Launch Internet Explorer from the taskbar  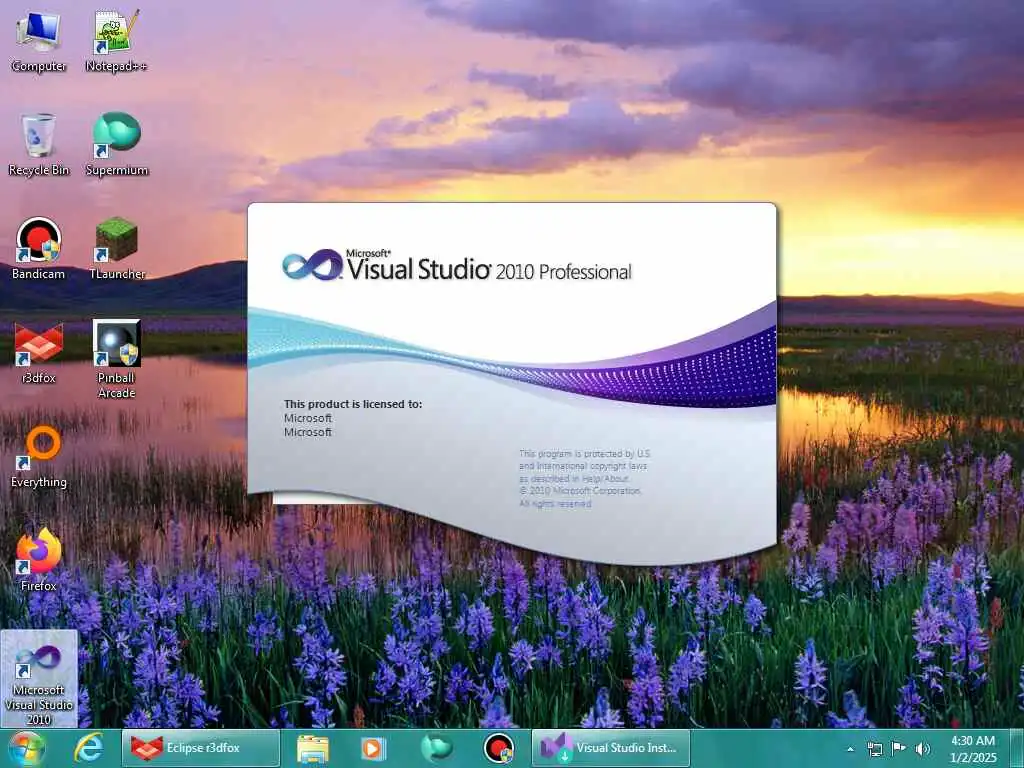(88, 748)
